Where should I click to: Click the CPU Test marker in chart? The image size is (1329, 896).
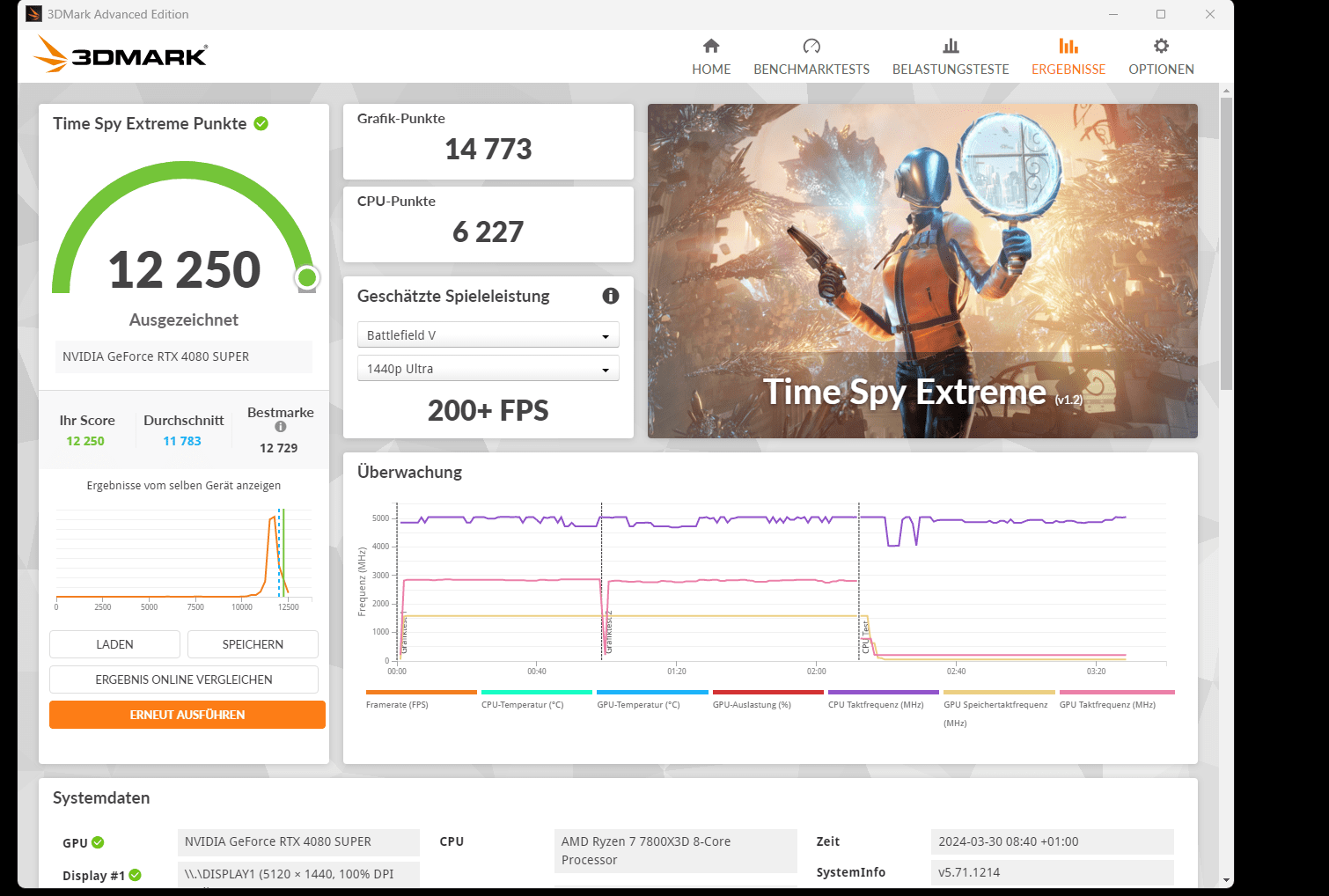point(866,637)
